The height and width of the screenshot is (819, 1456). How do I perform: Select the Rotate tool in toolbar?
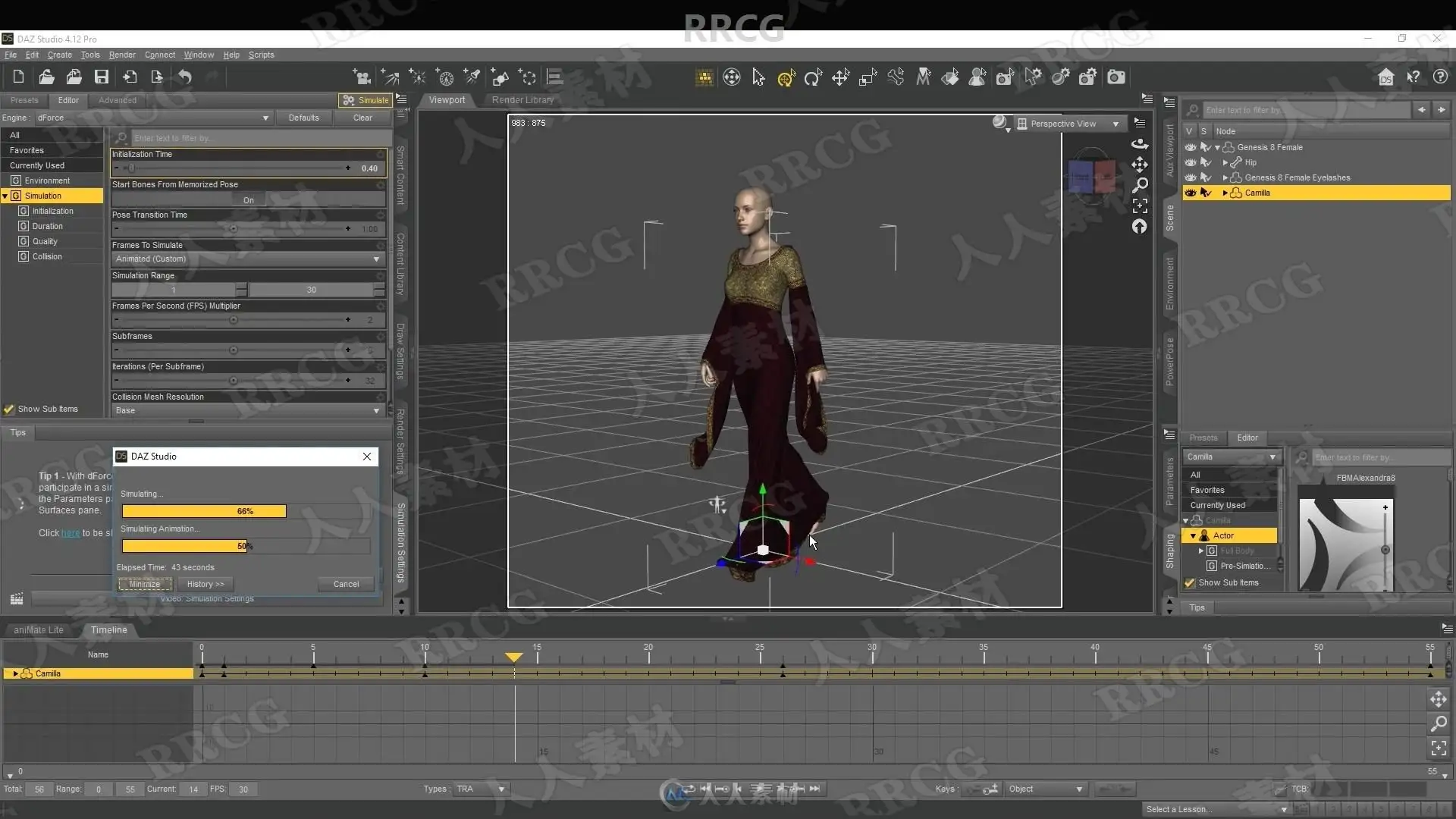pos(813,77)
